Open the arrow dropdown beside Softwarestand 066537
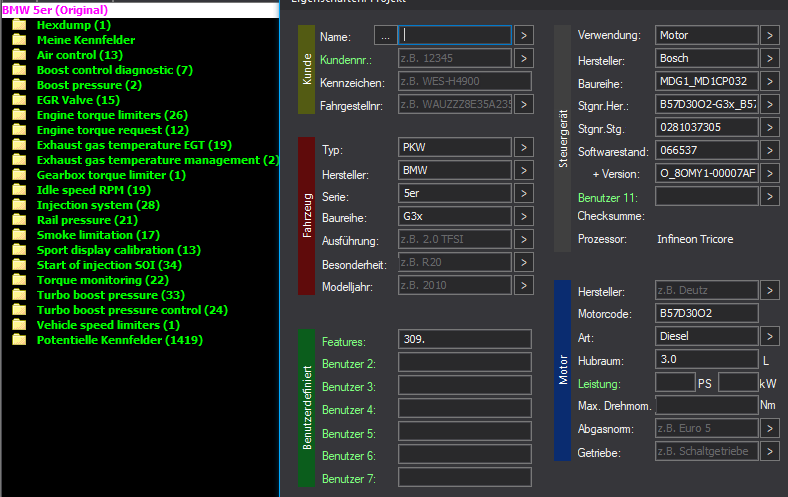Viewport: 788px width, 497px height. [769, 150]
